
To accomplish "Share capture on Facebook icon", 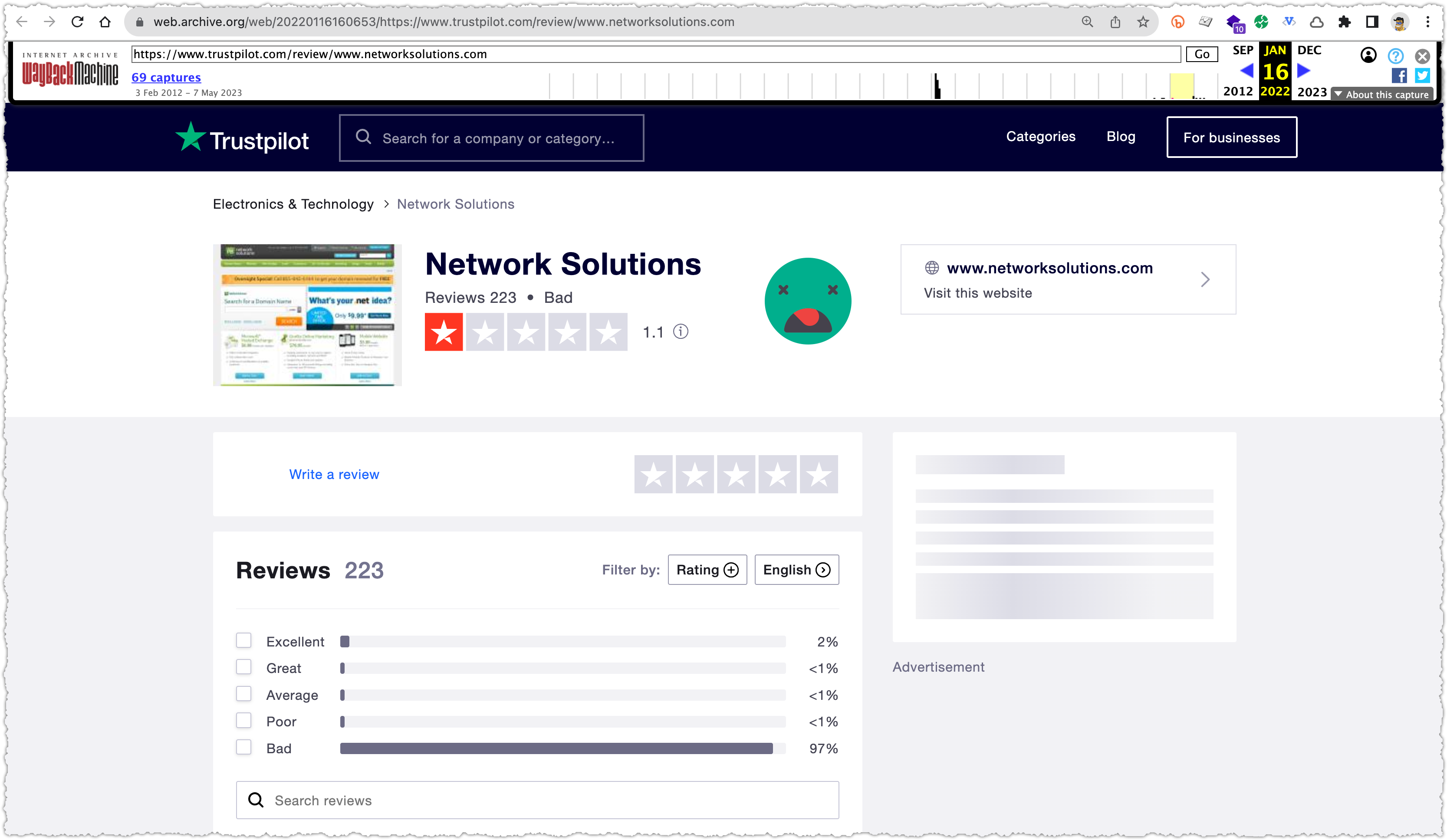I will [x=1399, y=75].
